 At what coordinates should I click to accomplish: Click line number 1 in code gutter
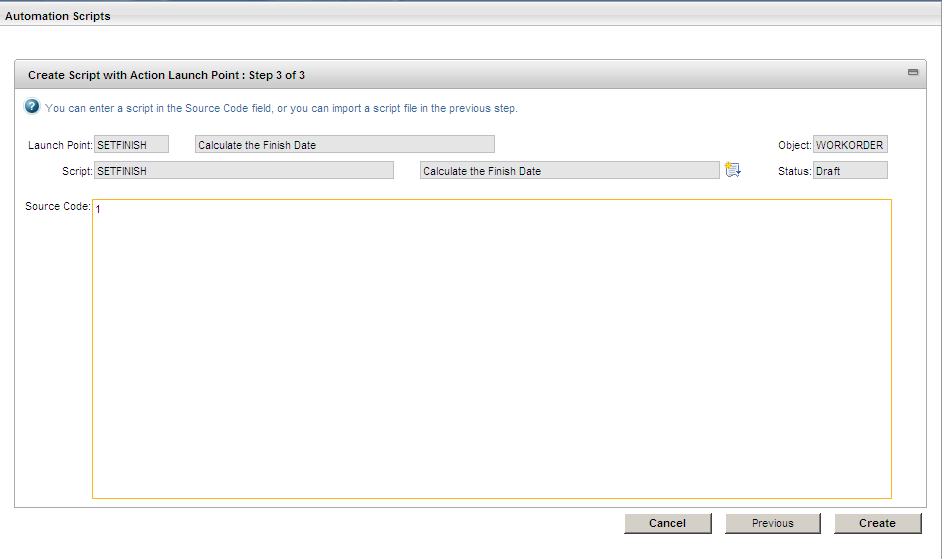pyautogui.click(x=99, y=210)
